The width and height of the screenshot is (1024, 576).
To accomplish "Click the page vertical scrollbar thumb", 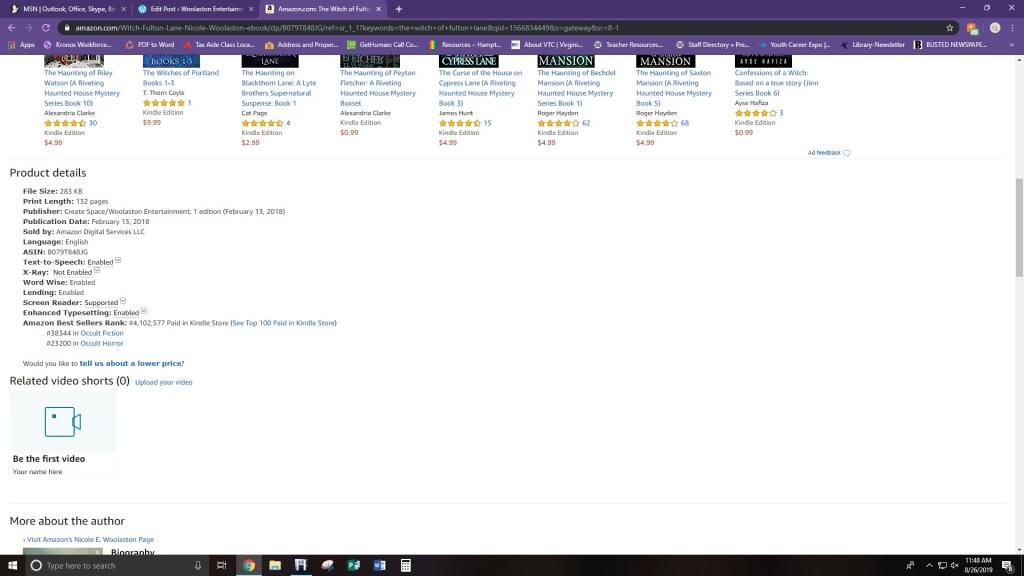I will point(1019,227).
